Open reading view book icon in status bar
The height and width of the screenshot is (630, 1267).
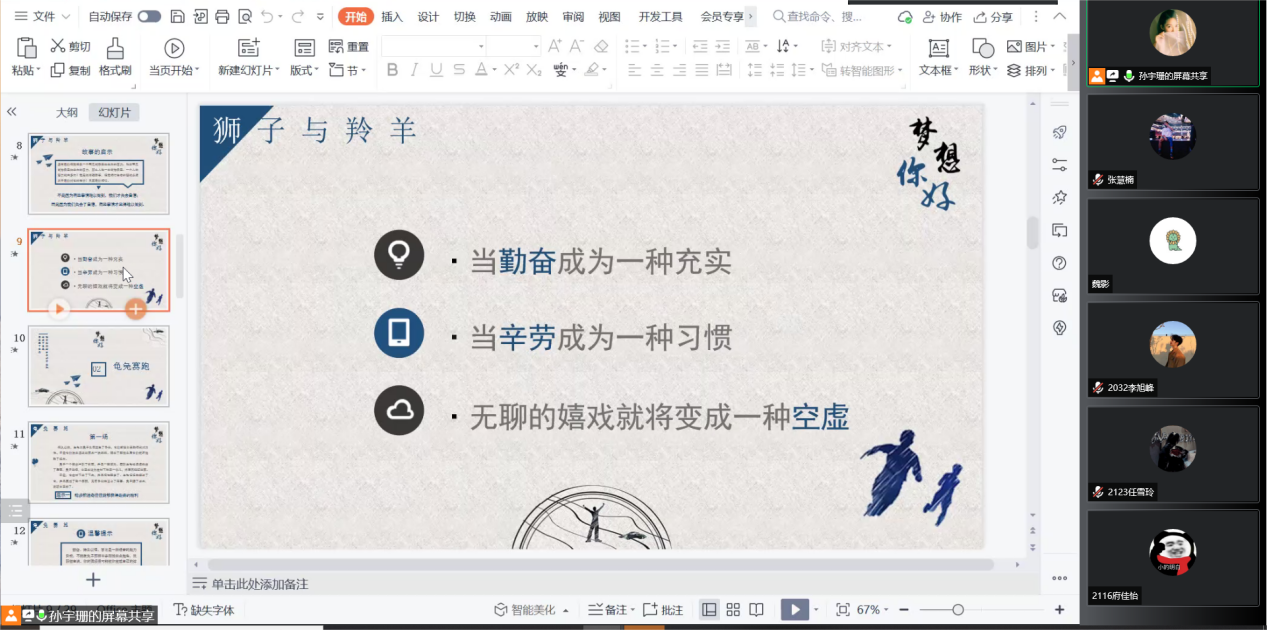pyautogui.click(x=756, y=610)
